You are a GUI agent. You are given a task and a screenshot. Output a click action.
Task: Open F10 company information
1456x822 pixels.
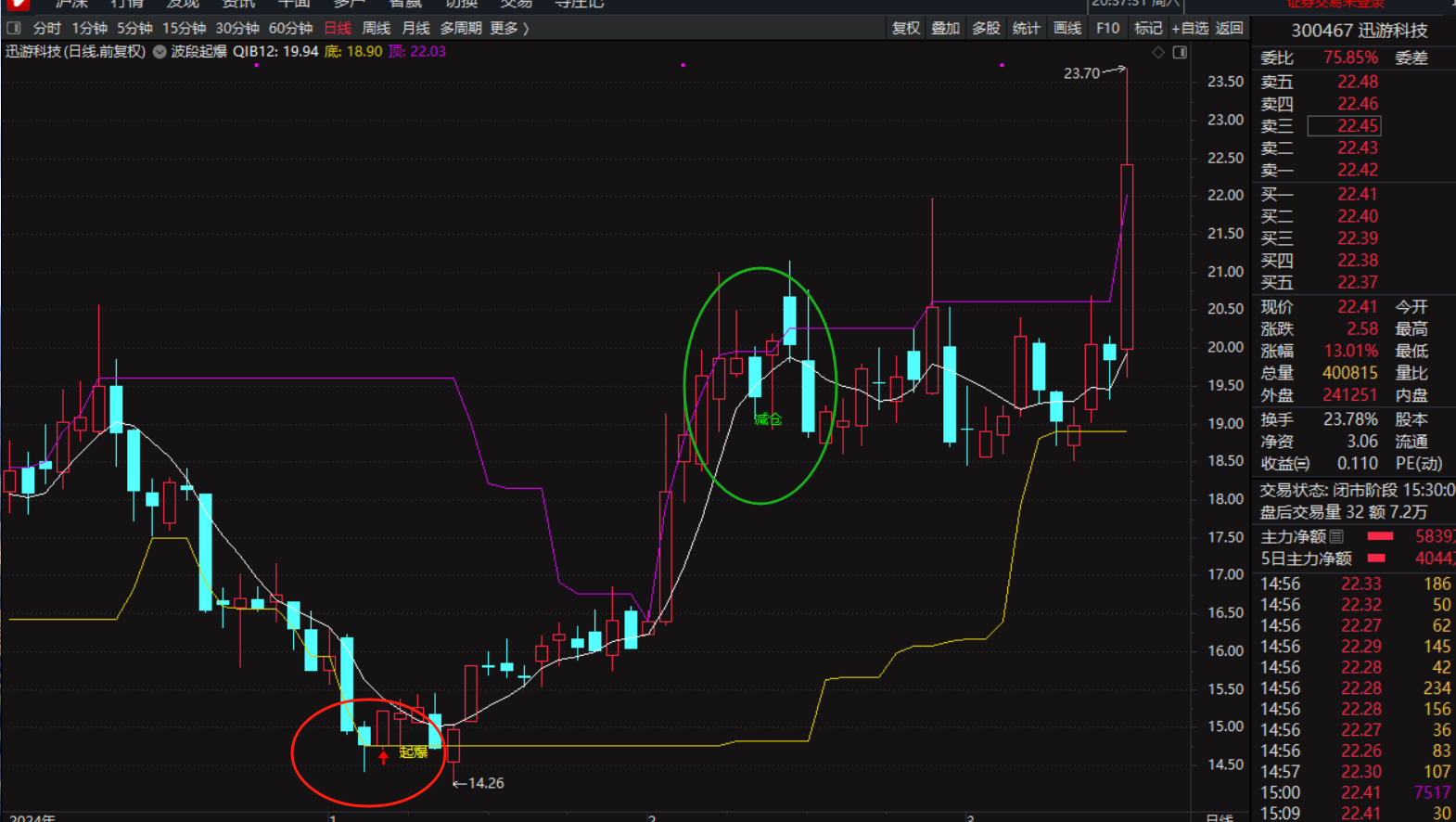(1107, 29)
